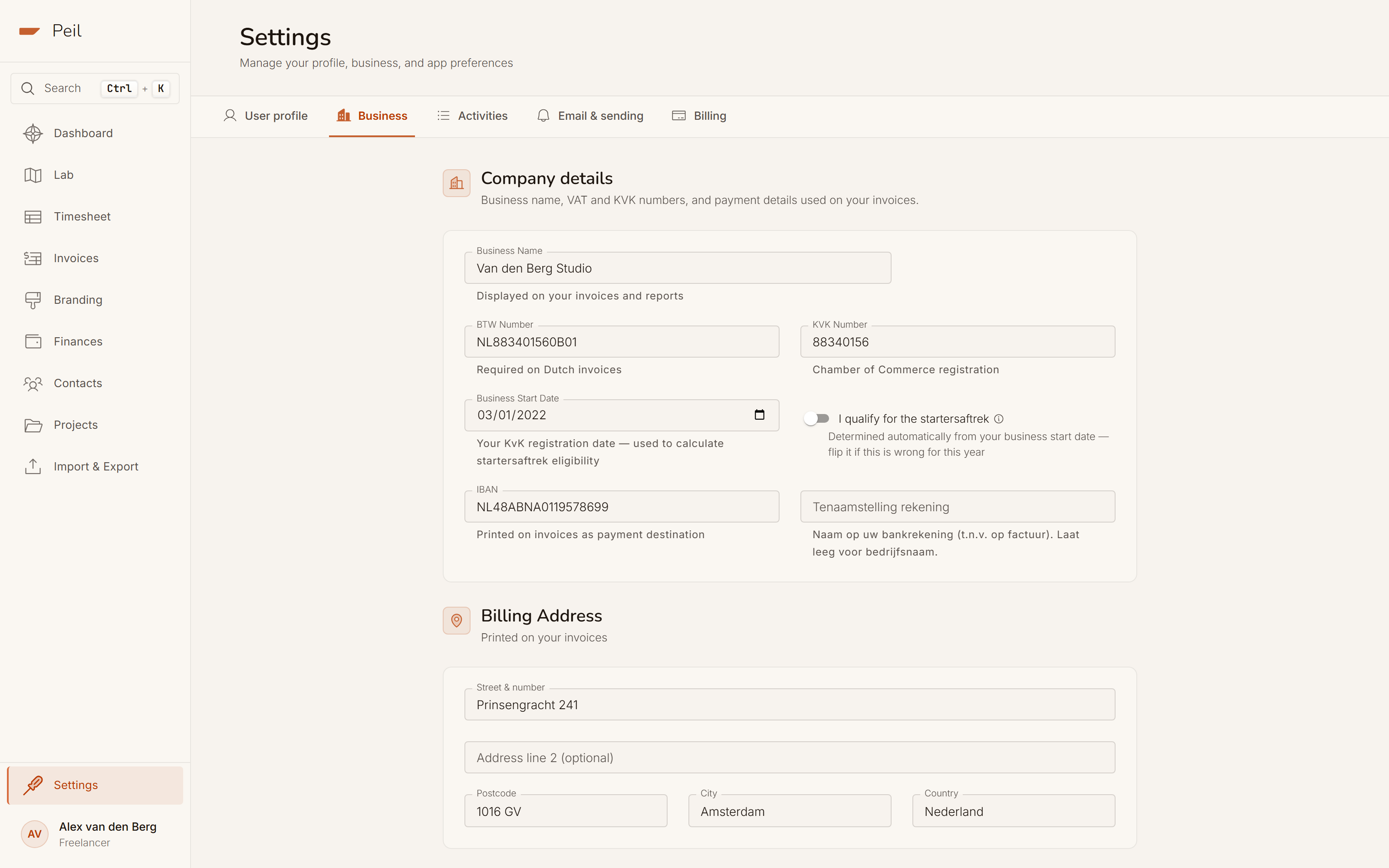Edit the City field

pyautogui.click(x=790, y=811)
